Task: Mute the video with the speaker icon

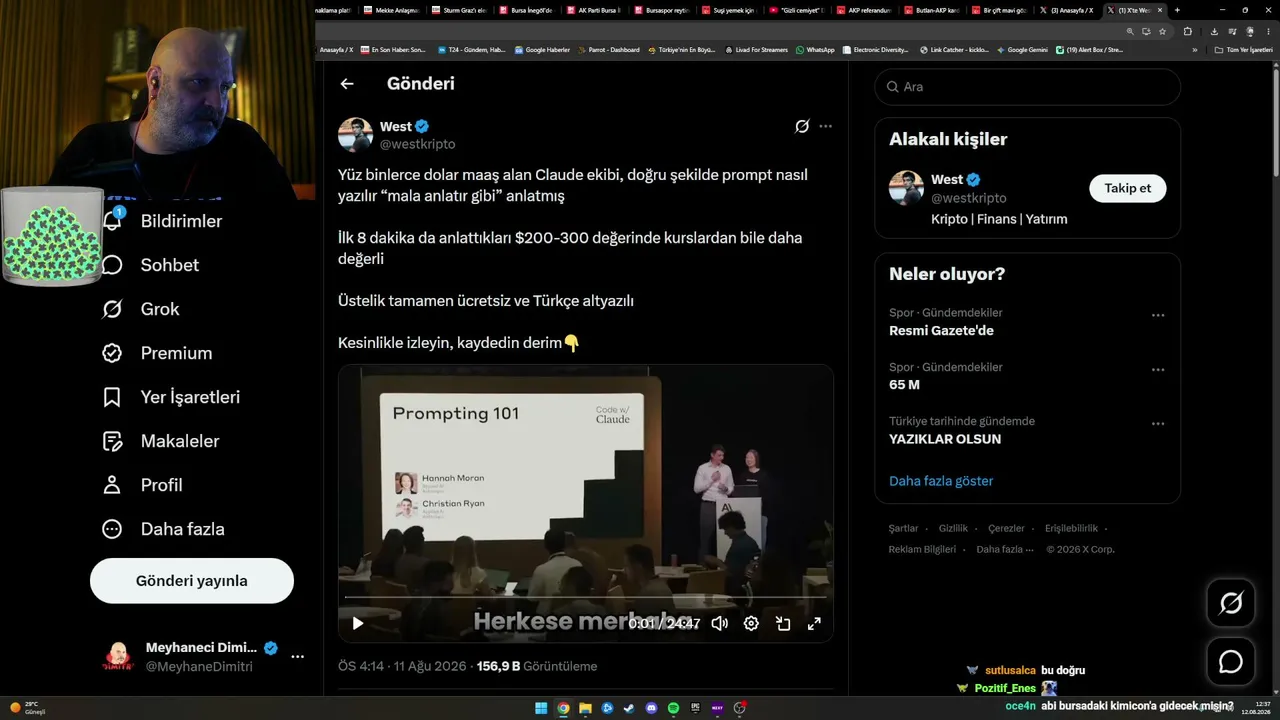Action: (x=719, y=623)
